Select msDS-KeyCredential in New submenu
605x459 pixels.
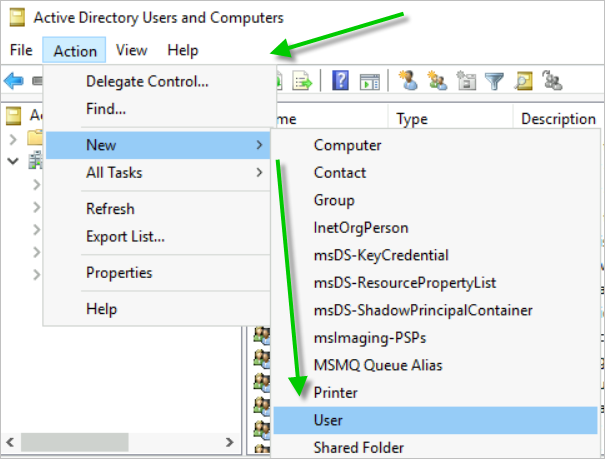pyautogui.click(x=435, y=255)
